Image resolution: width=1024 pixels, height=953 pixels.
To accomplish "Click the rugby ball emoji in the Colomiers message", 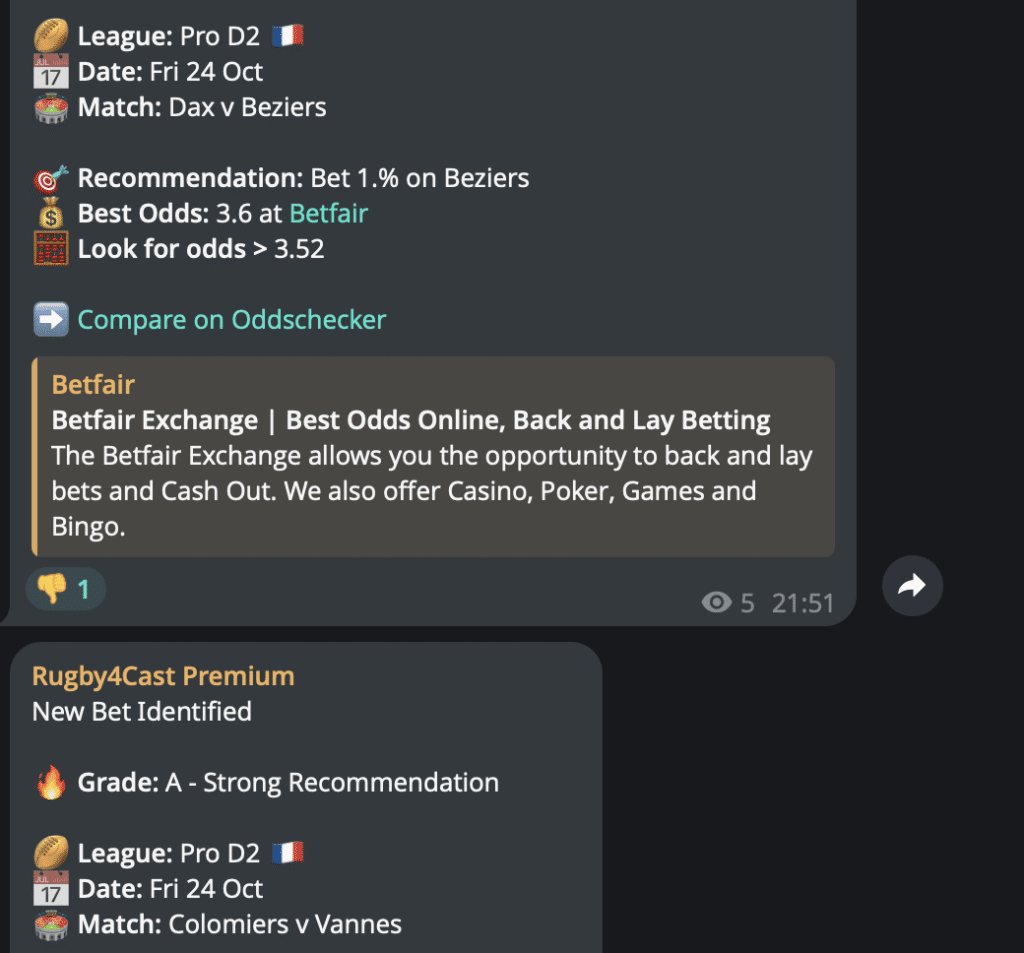I will click(50, 853).
